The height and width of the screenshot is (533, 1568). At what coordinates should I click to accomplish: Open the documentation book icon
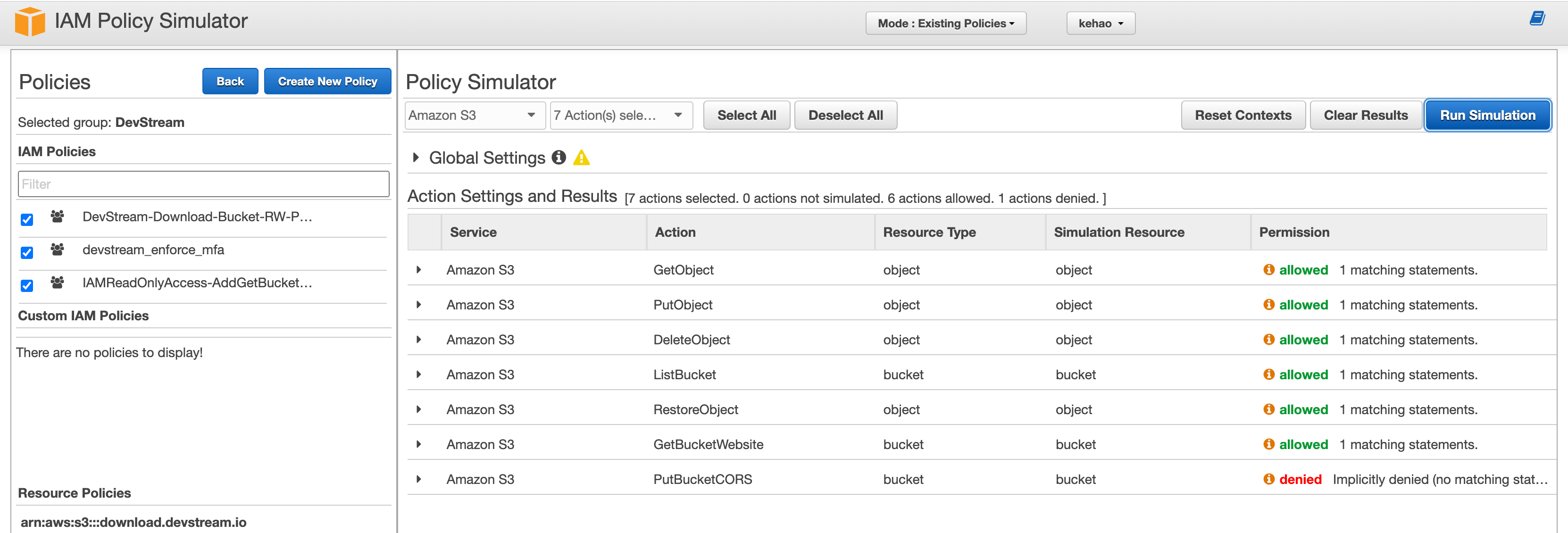pos(1537,18)
